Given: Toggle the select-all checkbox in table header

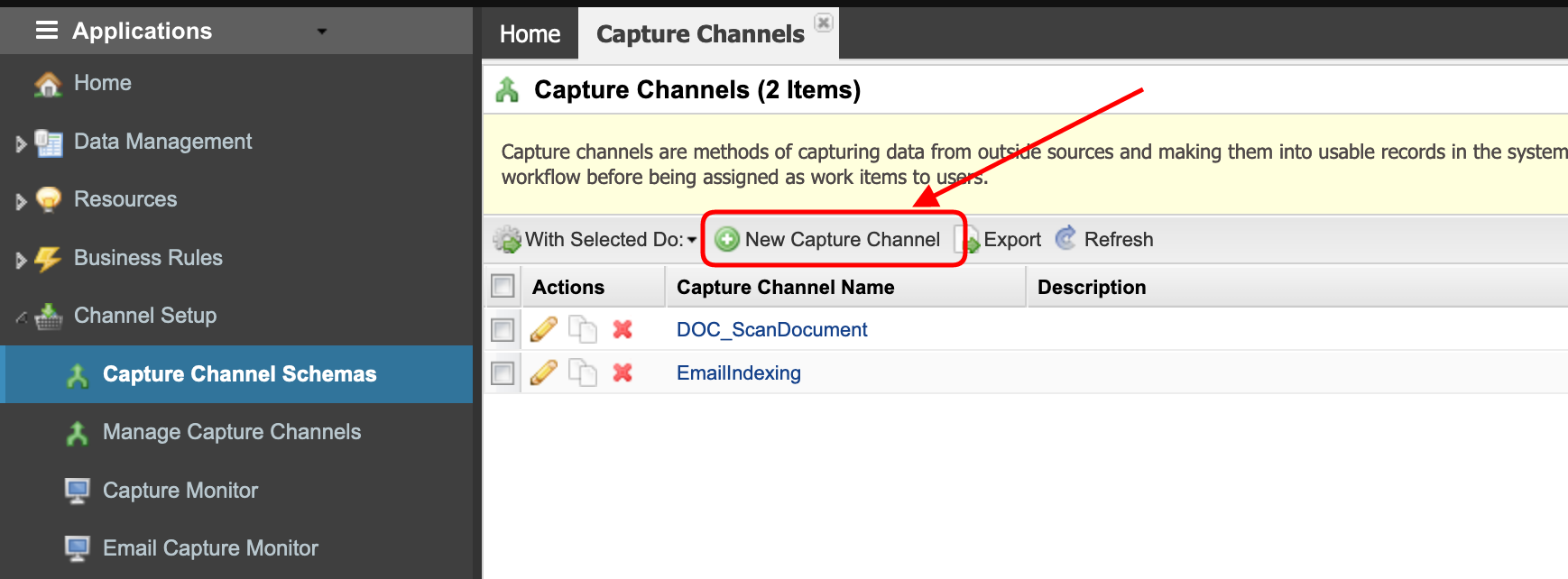Looking at the screenshot, I should point(503,287).
